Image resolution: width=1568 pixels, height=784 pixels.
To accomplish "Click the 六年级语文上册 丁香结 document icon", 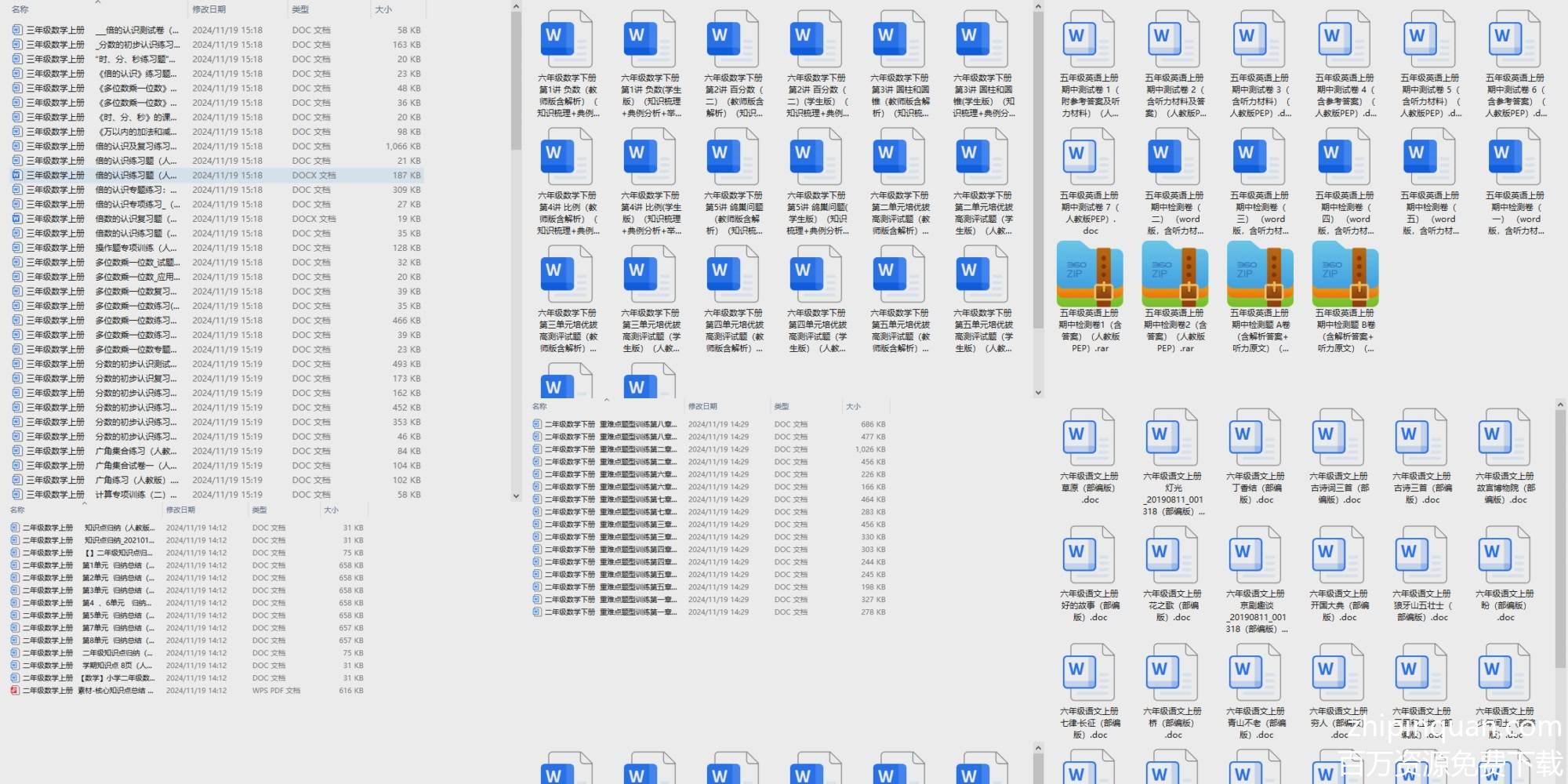I will pyautogui.click(x=1254, y=437).
